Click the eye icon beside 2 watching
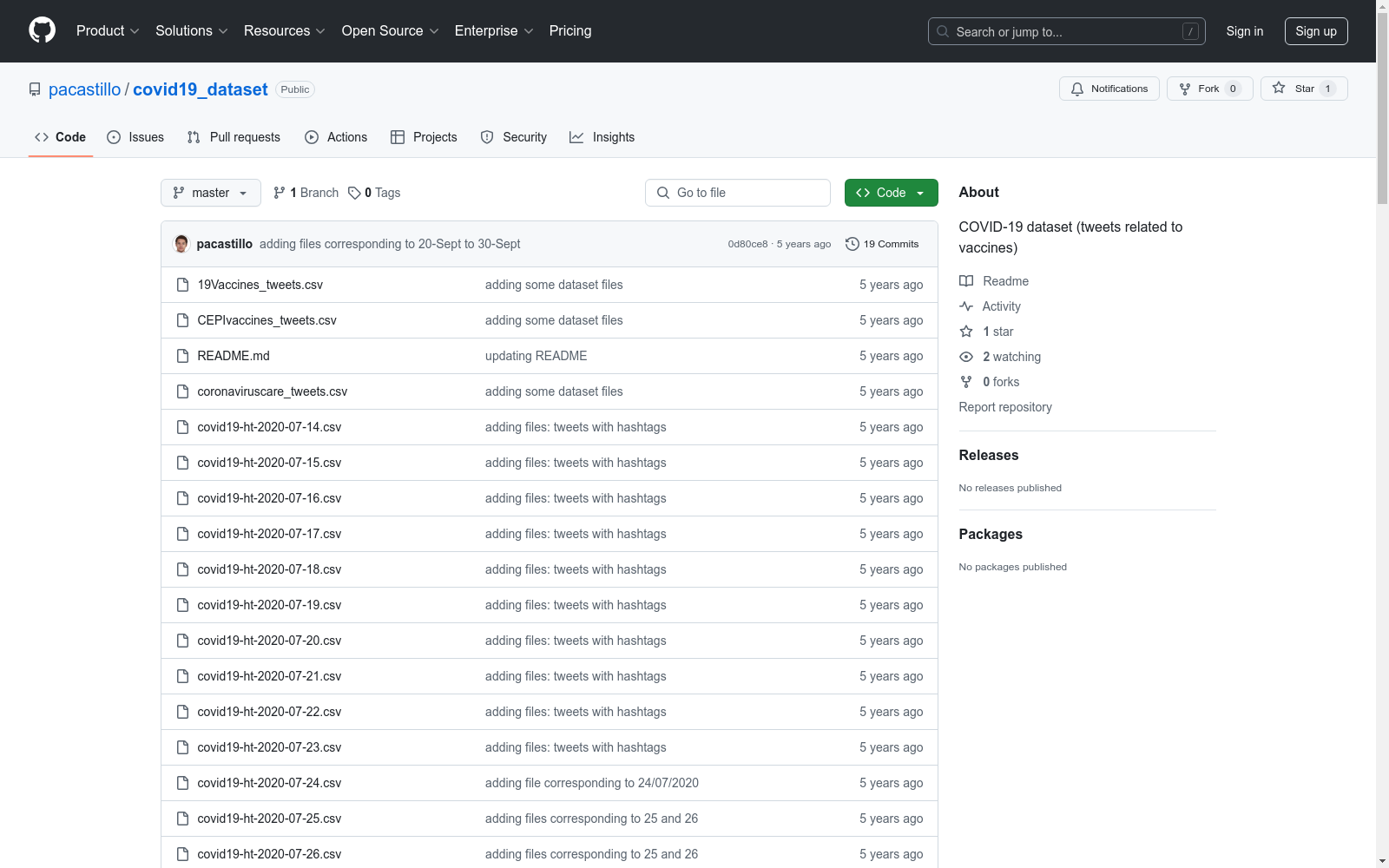The image size is (1389, 868). [x=966, y=357]
